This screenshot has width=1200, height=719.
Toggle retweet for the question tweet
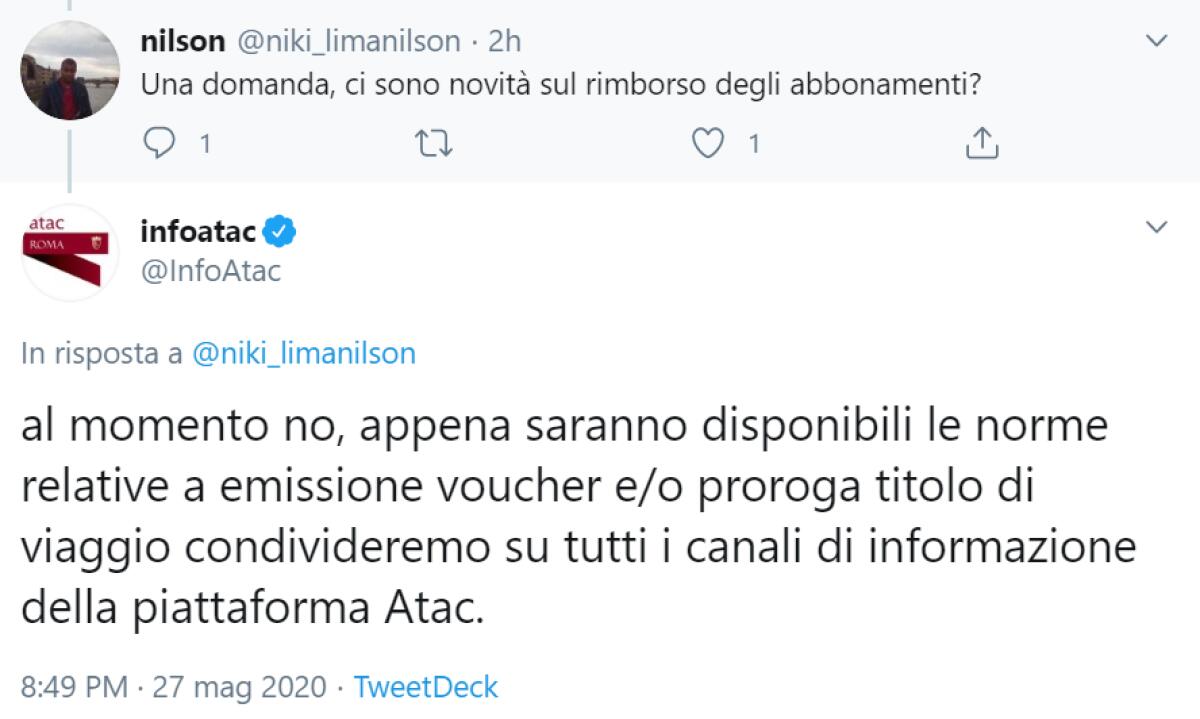[432, 144]
